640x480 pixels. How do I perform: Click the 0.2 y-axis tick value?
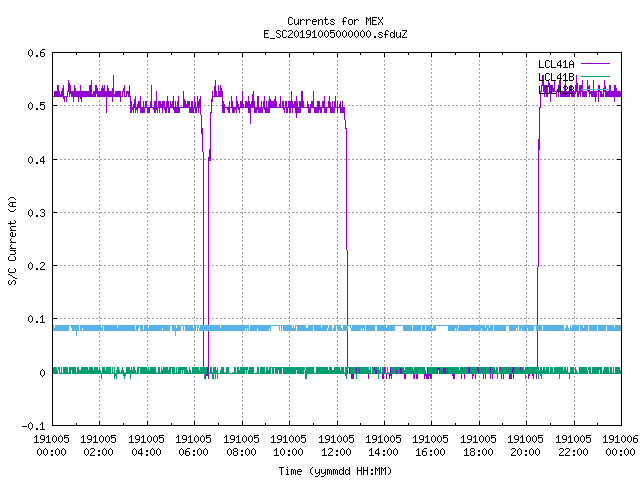tap(36, 266)
